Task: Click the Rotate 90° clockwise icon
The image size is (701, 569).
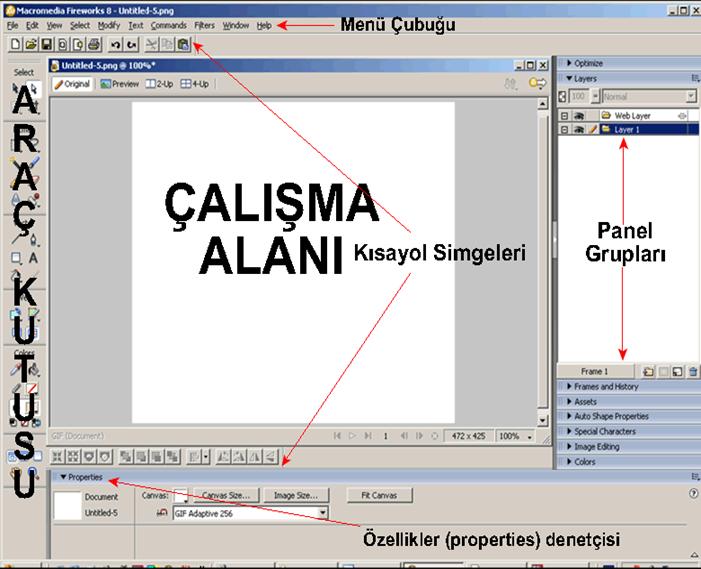Action: (x=239, y=456)
